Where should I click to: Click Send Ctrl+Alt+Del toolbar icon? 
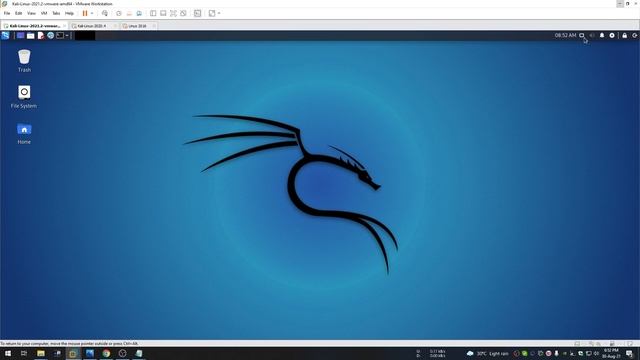coord(105,13)
